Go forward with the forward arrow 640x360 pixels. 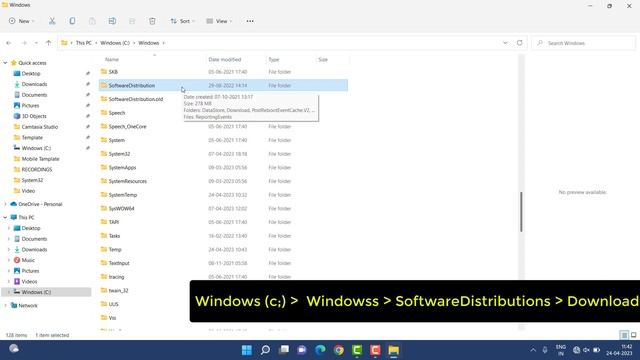[24, 43]
